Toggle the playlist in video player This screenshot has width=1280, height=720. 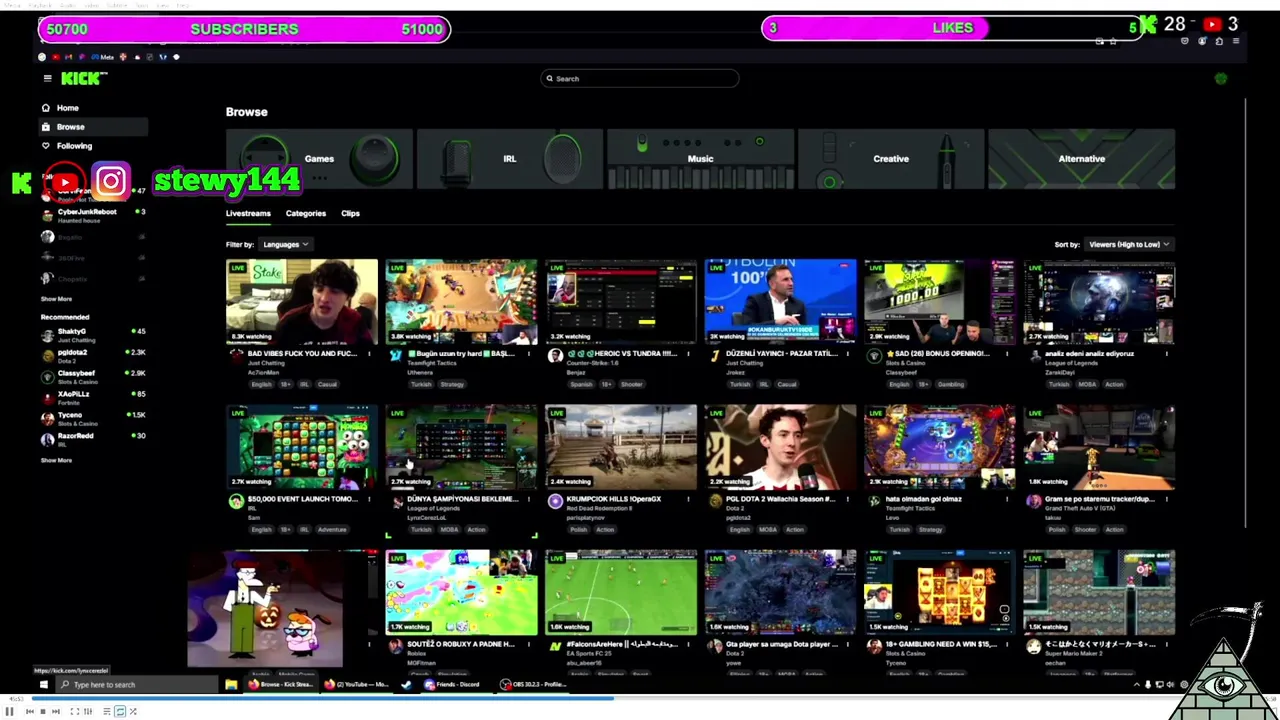(x=107, y=711)
